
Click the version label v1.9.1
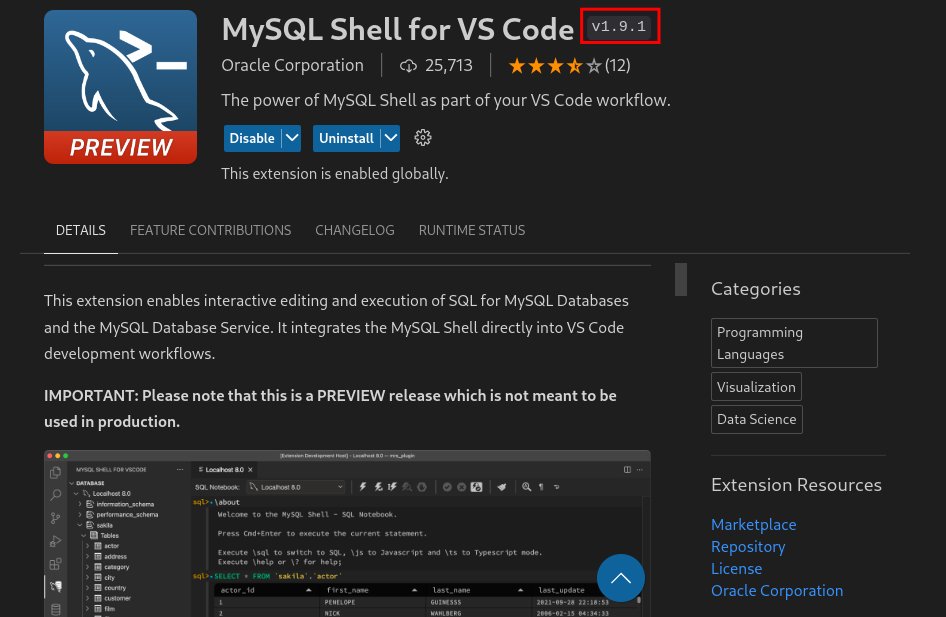coord(619,27)
